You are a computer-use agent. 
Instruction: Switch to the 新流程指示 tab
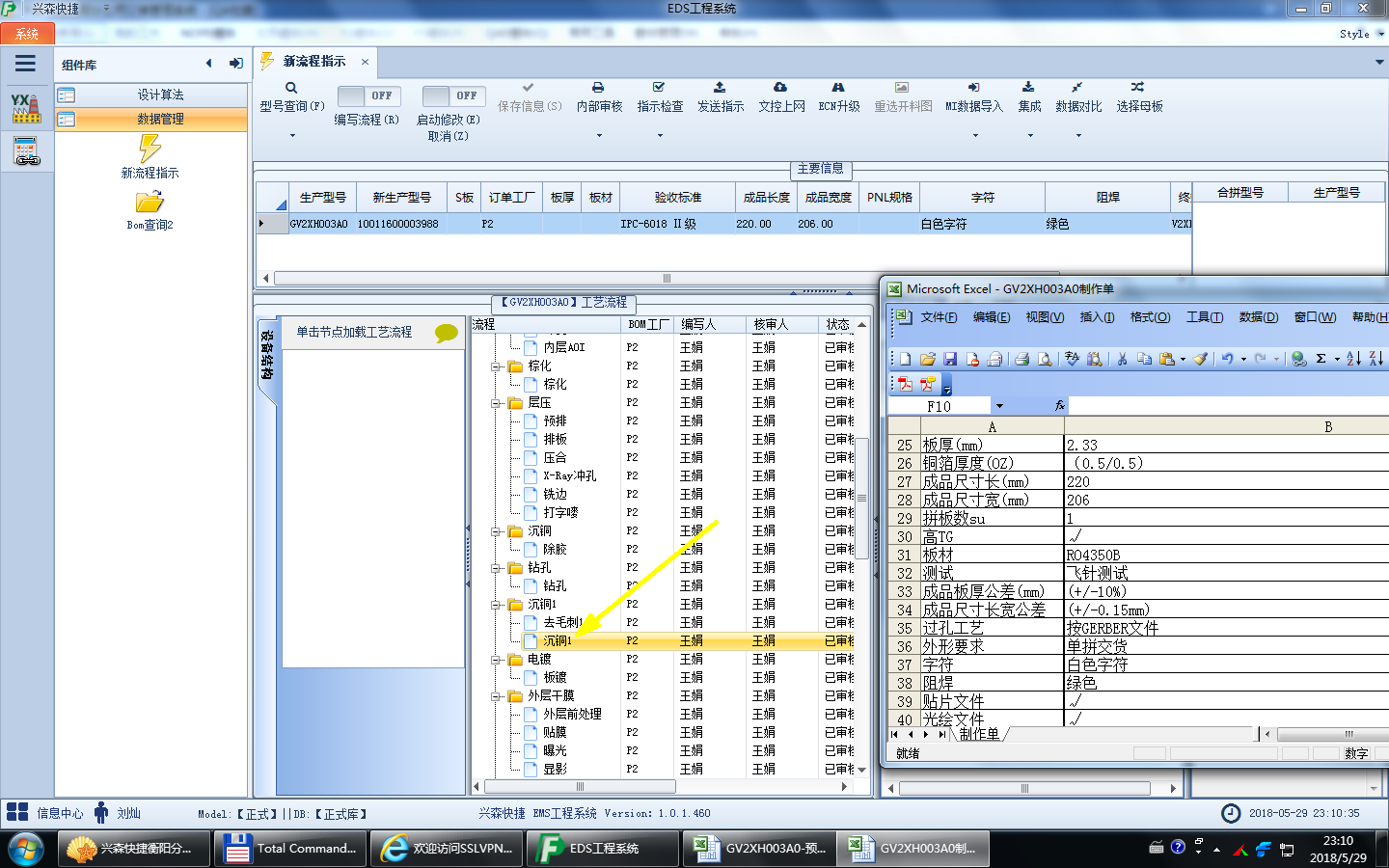314,61
